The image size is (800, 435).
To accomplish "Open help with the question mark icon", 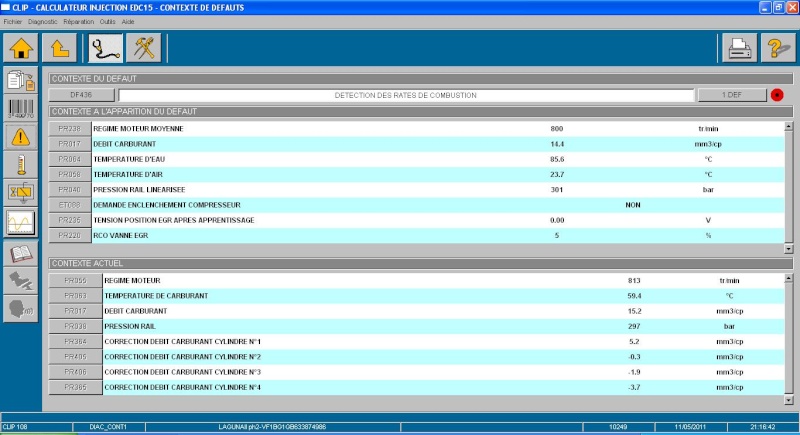I will tap(778, 48).
